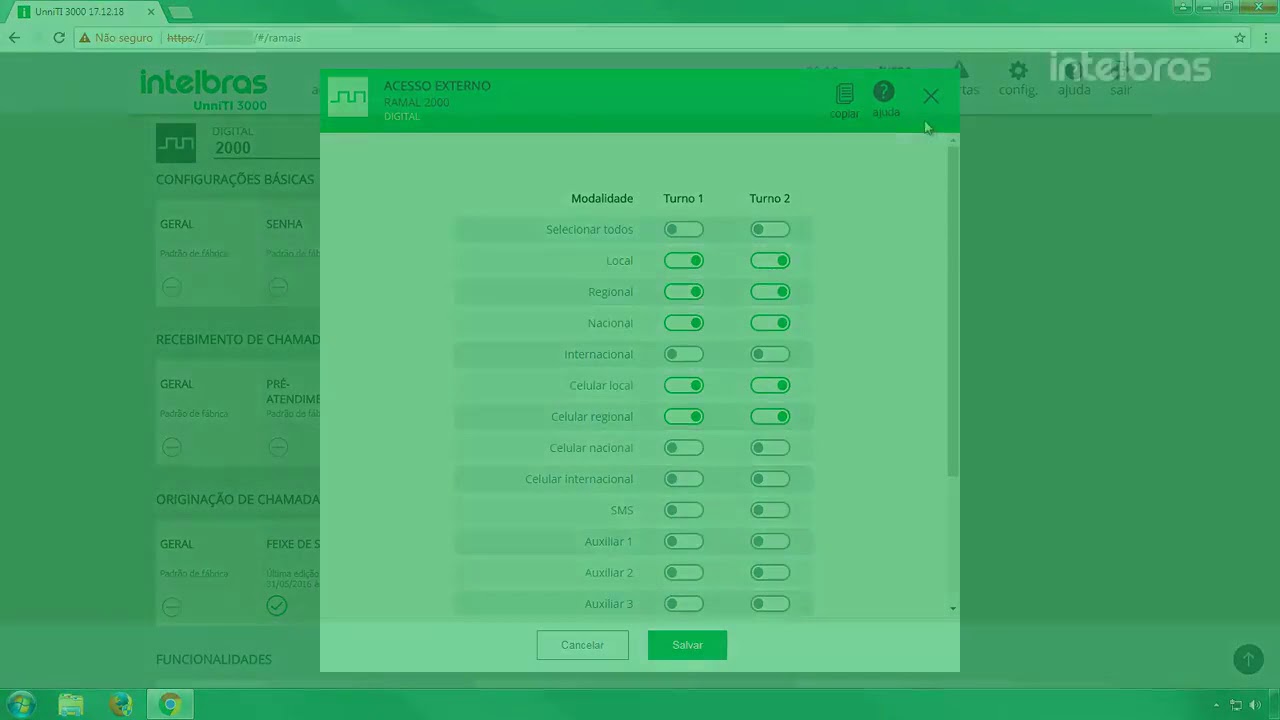This screenshot has height=720, width=1280.
Task: Click the Turno 1 column header
Action: click(x=684, y=198)
